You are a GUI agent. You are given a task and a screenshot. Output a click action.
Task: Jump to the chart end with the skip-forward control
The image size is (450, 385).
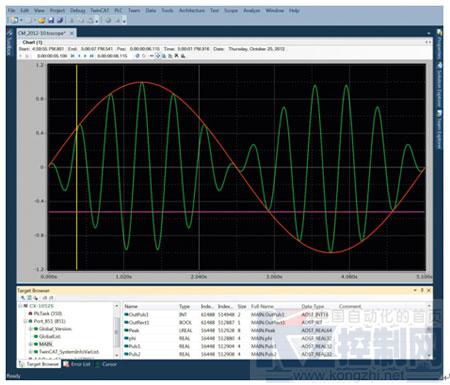(x=91, y=56)
